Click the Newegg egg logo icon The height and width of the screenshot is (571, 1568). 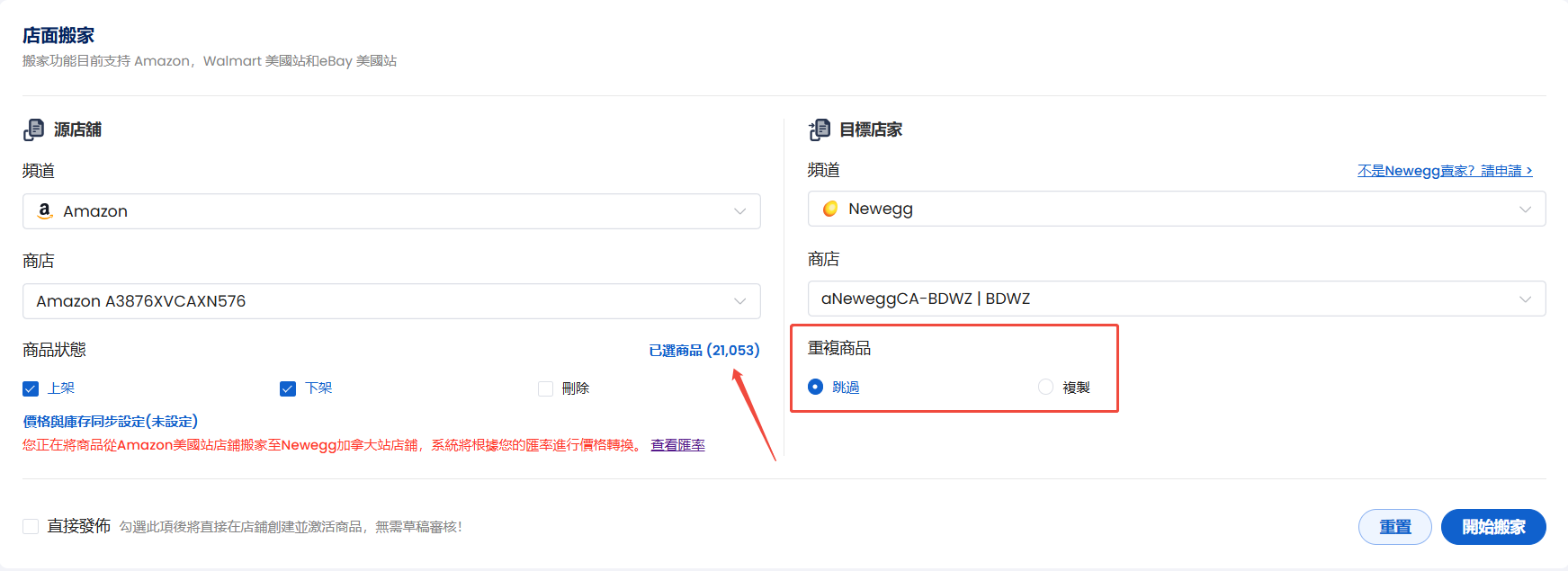pos(830,209)
